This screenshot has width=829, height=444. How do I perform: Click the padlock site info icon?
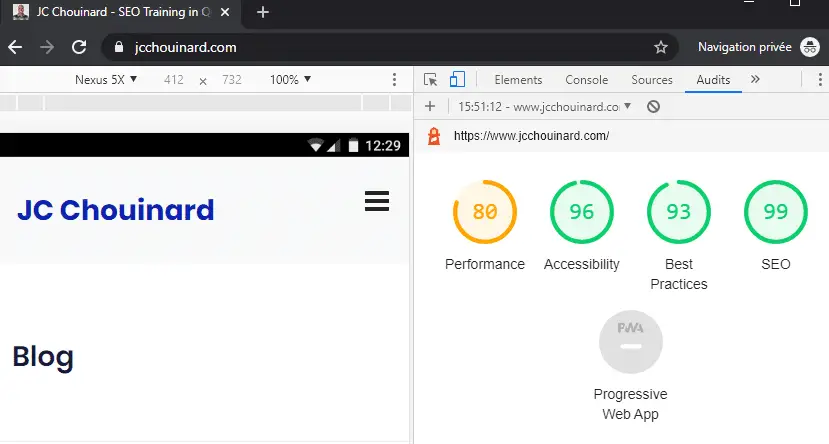119,47
